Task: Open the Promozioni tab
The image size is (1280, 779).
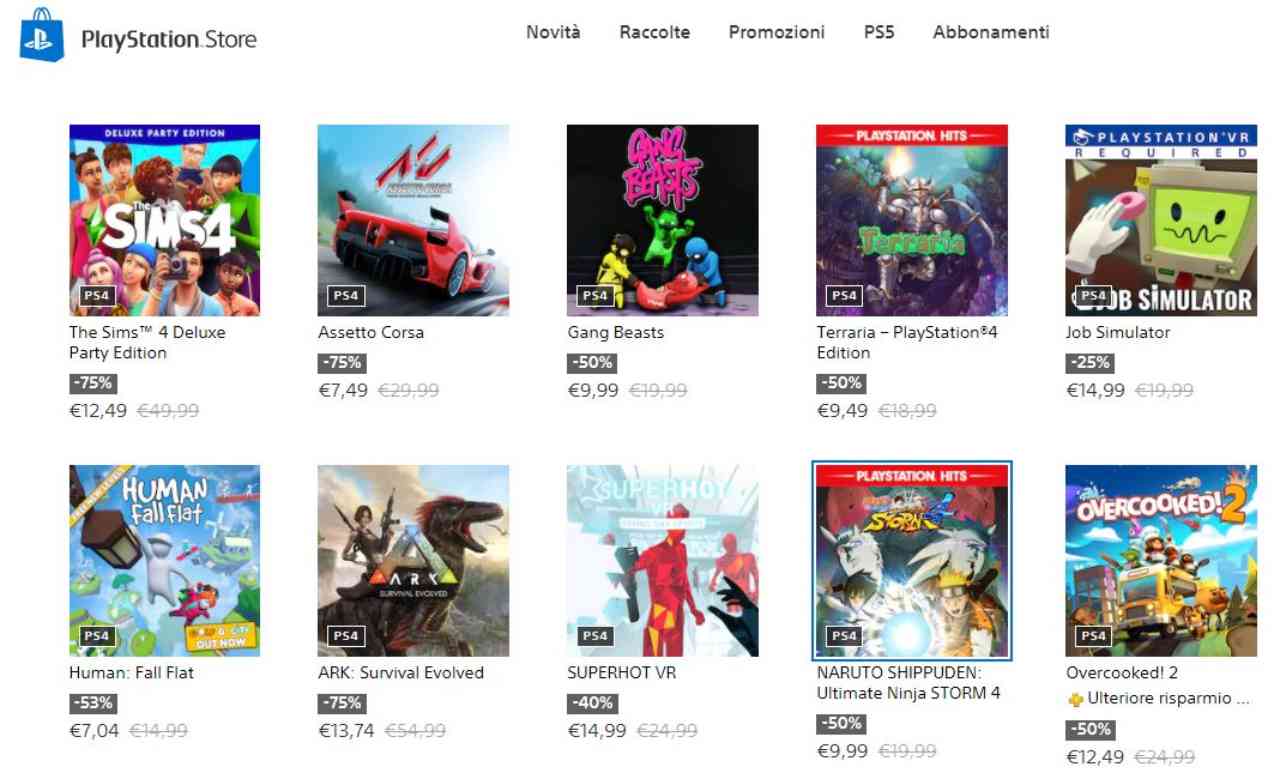Action: [x=776, y=32]
